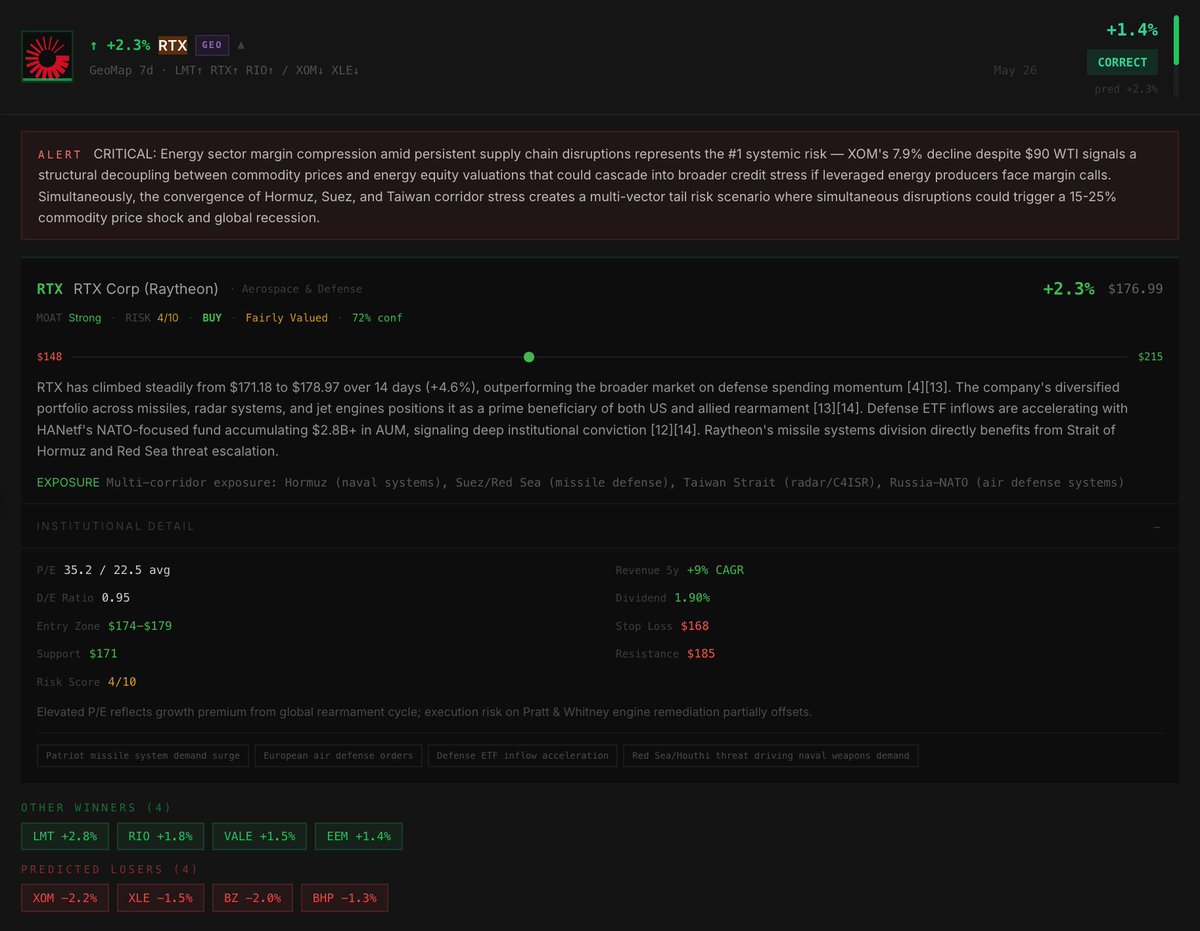Viewport: 1200px width, 931px height.
Task: Click the Resistance $185 value
Action: click(701, 654)
